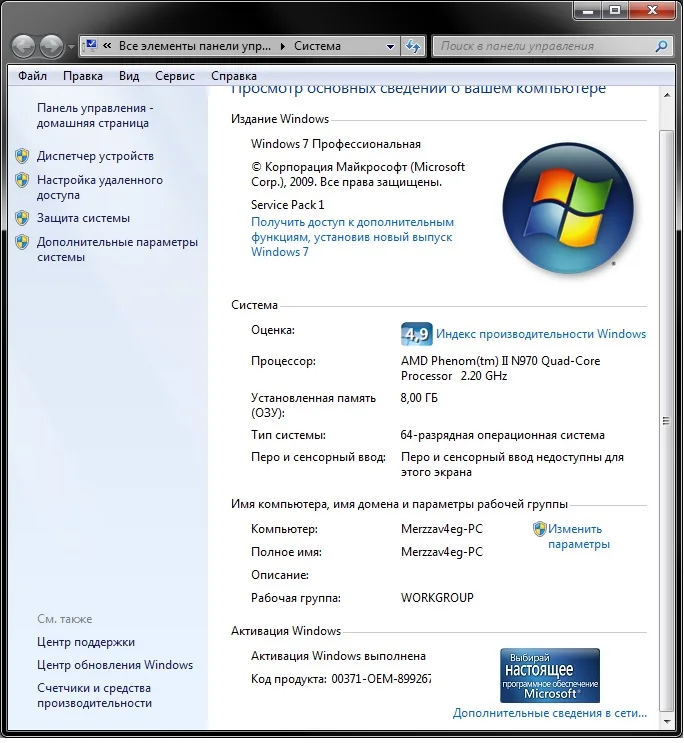
Task: Click the vertical scrollbar thumb
Action: coord(667,420)
